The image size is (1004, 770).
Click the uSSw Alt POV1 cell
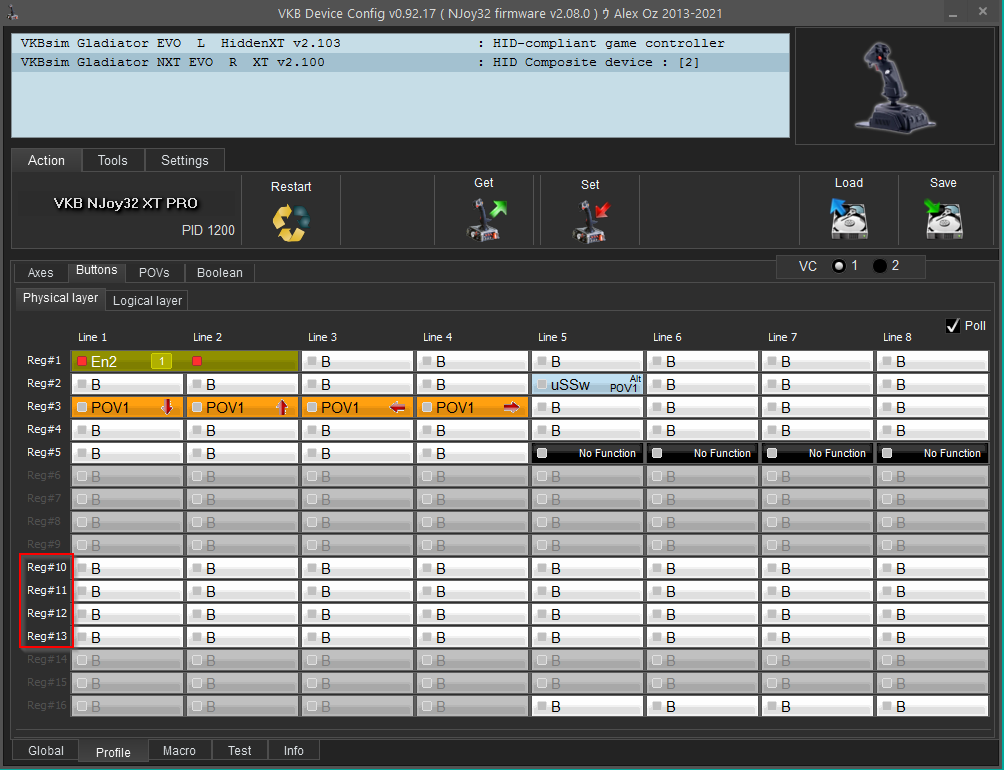point(587,385)
